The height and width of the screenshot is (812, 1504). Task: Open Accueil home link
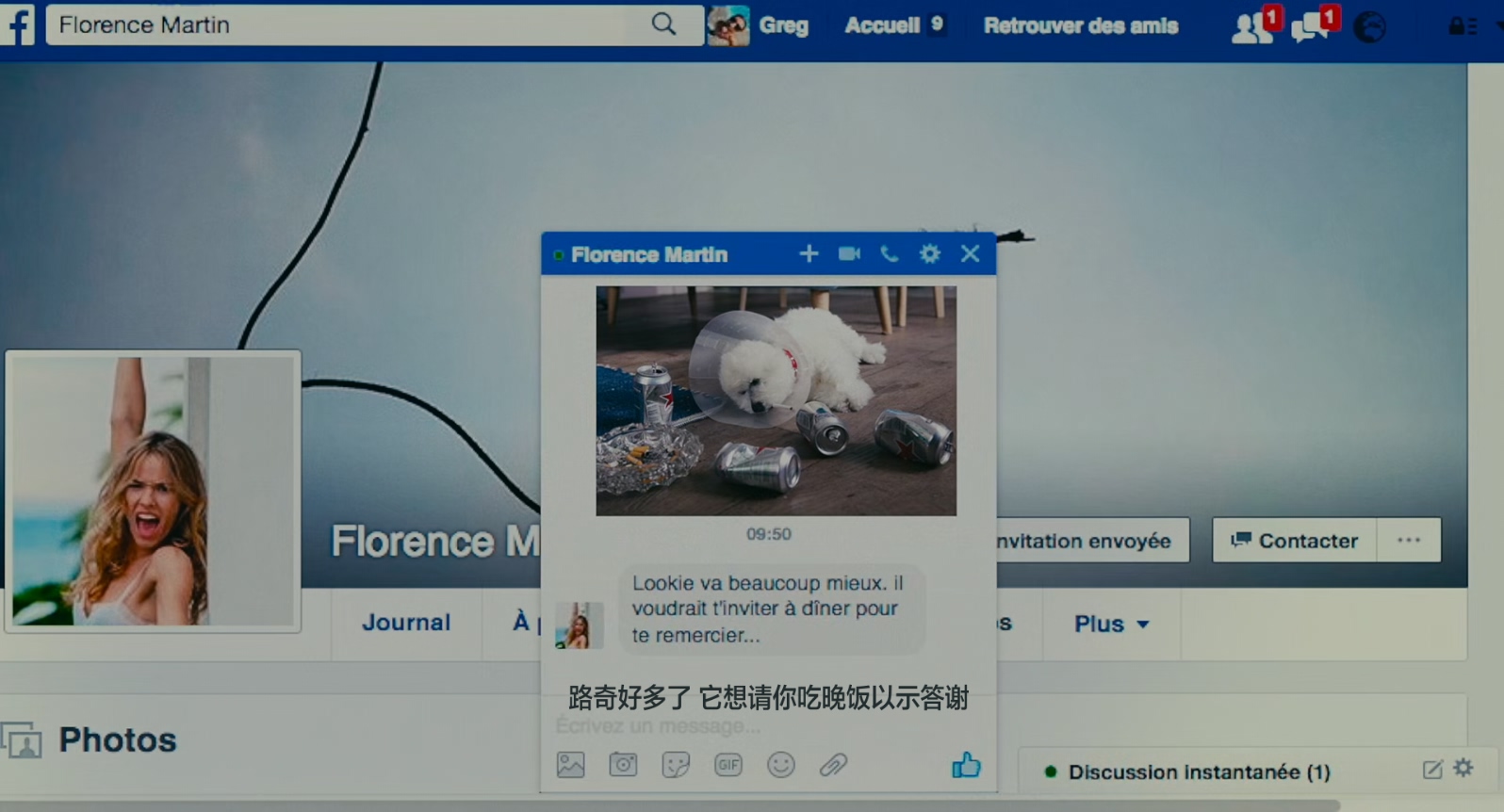tap(882, 25)
